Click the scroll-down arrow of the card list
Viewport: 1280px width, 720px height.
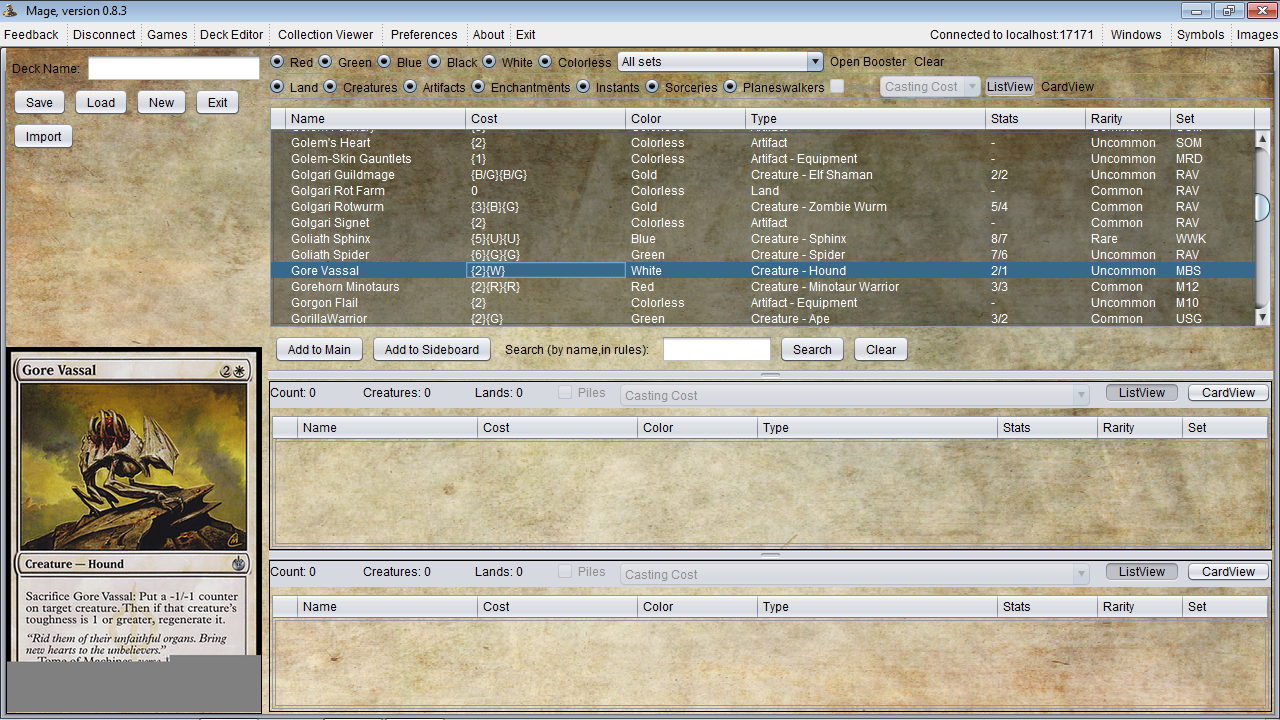tap(1262, 317)
